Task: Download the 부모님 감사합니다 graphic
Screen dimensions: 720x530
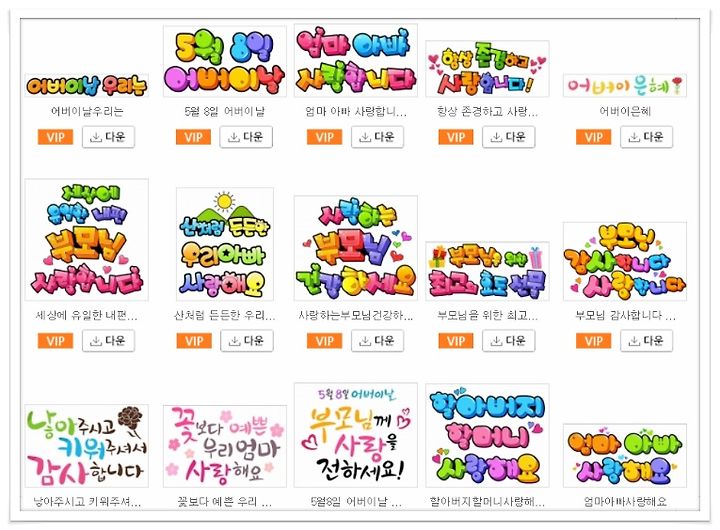Action: pos(647,341)
